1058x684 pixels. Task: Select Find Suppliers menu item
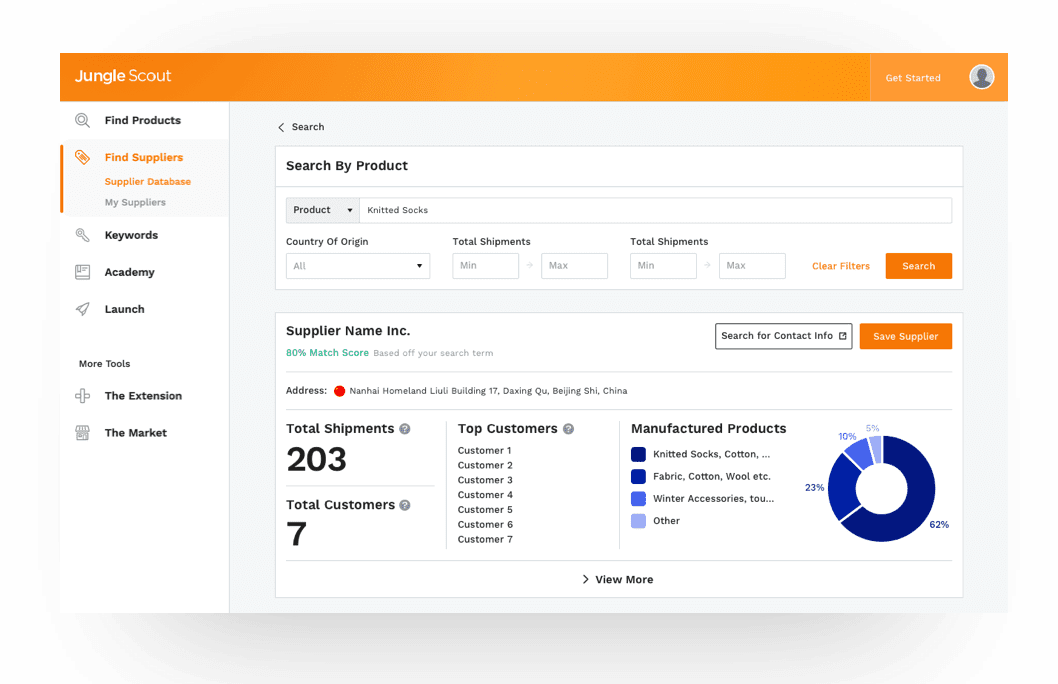click(144, 157)
